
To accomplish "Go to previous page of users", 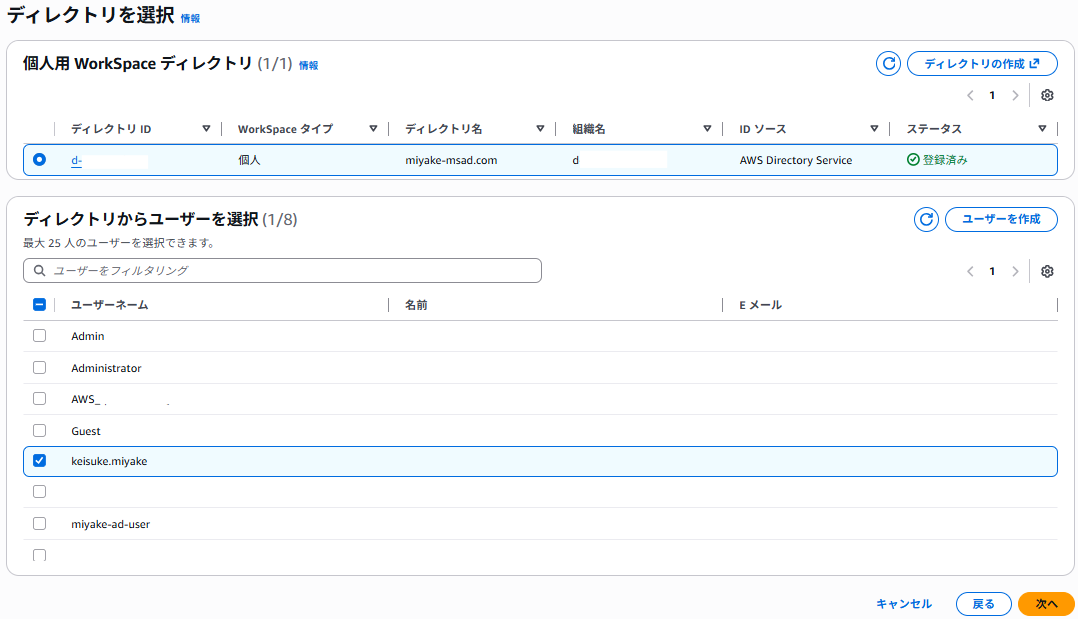I will pos(970,271).
